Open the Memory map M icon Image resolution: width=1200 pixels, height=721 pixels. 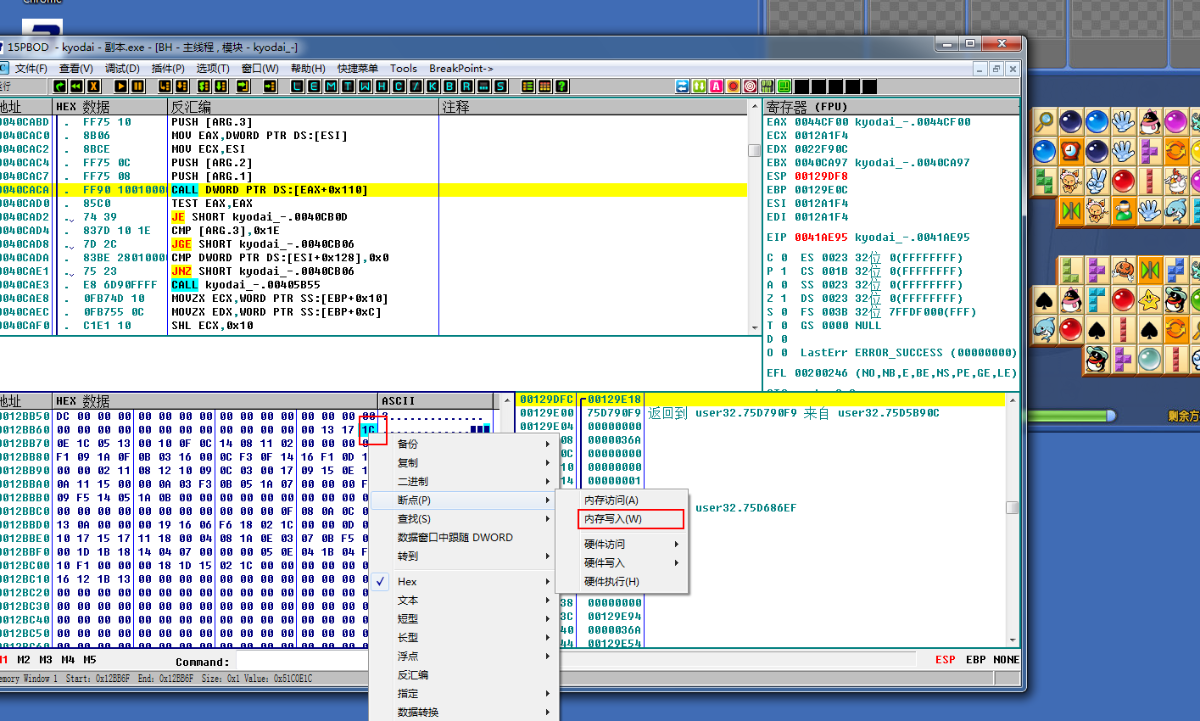click(x=331, y=86)
